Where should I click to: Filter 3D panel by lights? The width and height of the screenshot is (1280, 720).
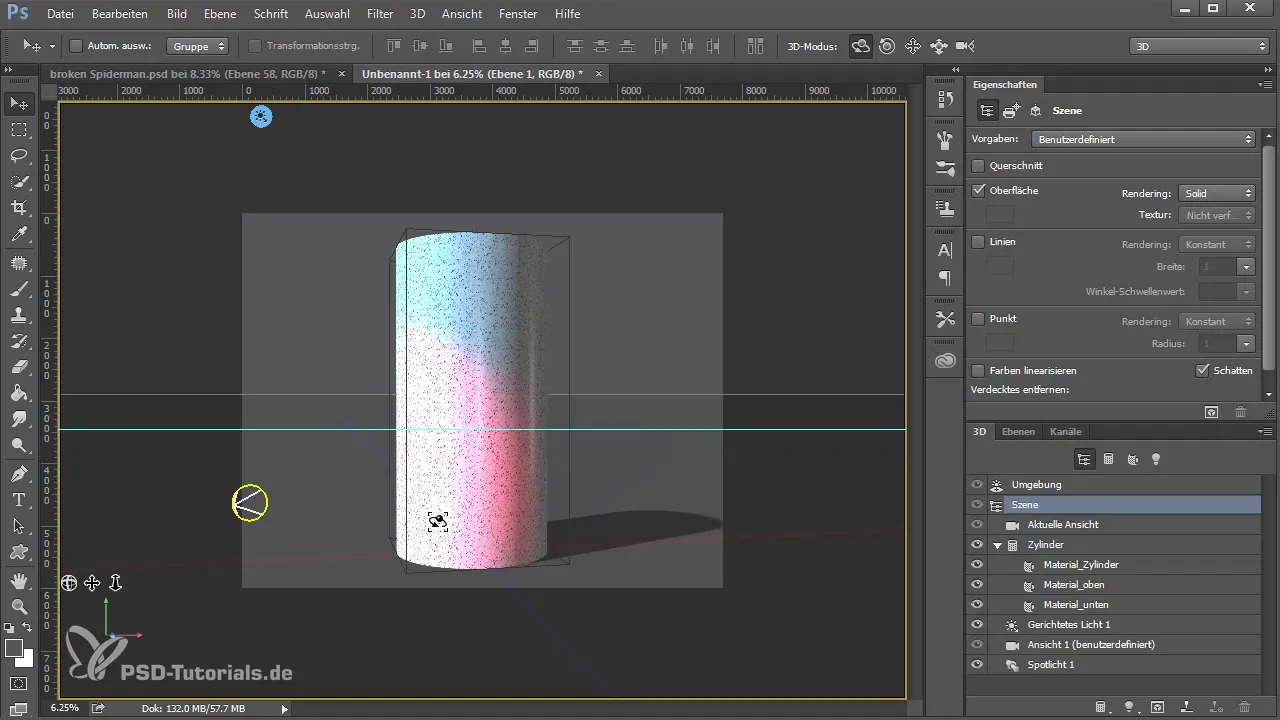1156,459
